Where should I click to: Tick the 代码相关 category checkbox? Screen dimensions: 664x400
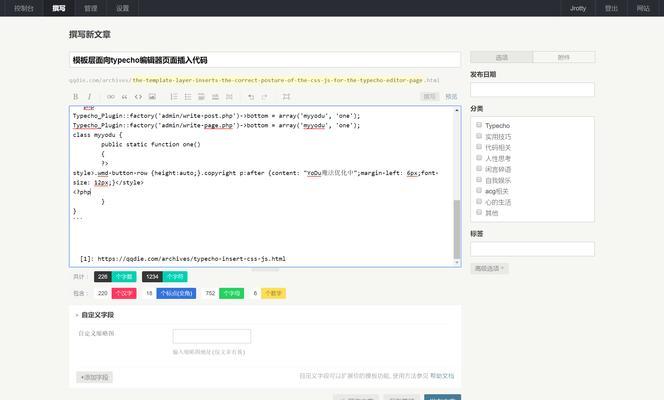pos(479,147)
